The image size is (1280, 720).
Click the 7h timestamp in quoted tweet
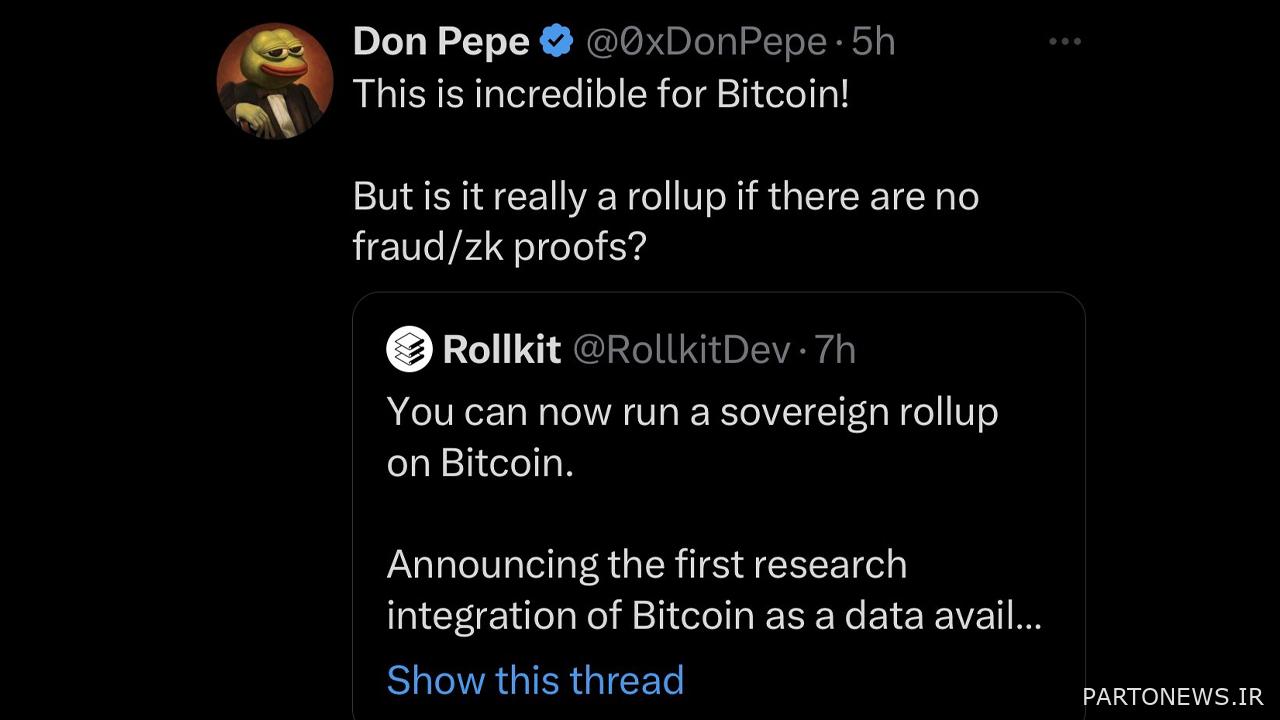pyautogui.click(x=835, y=349)
